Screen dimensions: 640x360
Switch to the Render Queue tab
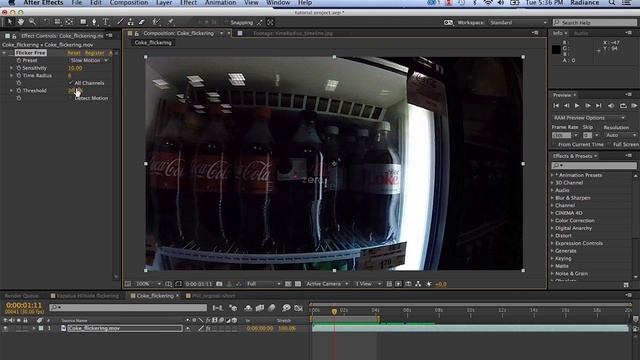click(22, 296)
